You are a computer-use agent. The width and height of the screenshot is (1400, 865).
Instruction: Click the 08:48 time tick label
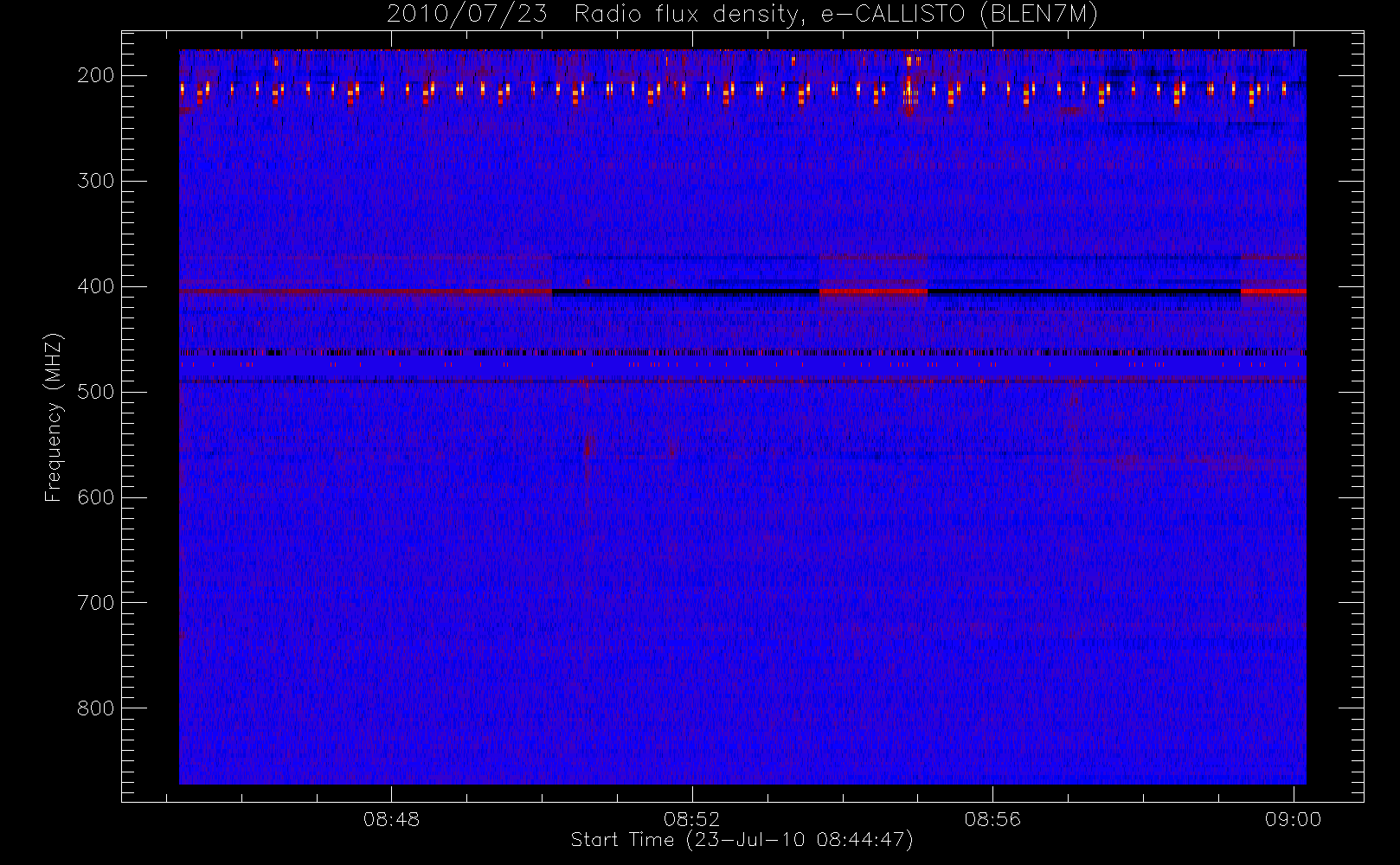pyautogui.click(x=391, y=819)
